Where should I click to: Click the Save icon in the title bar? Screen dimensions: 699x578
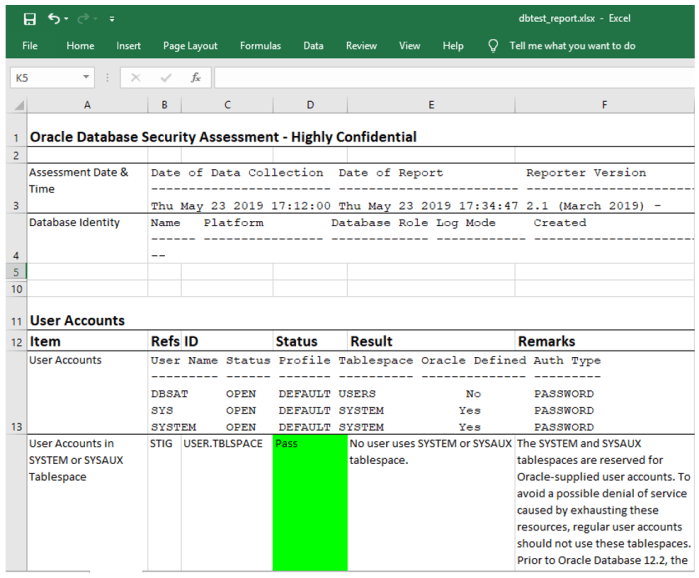[29, 18]
